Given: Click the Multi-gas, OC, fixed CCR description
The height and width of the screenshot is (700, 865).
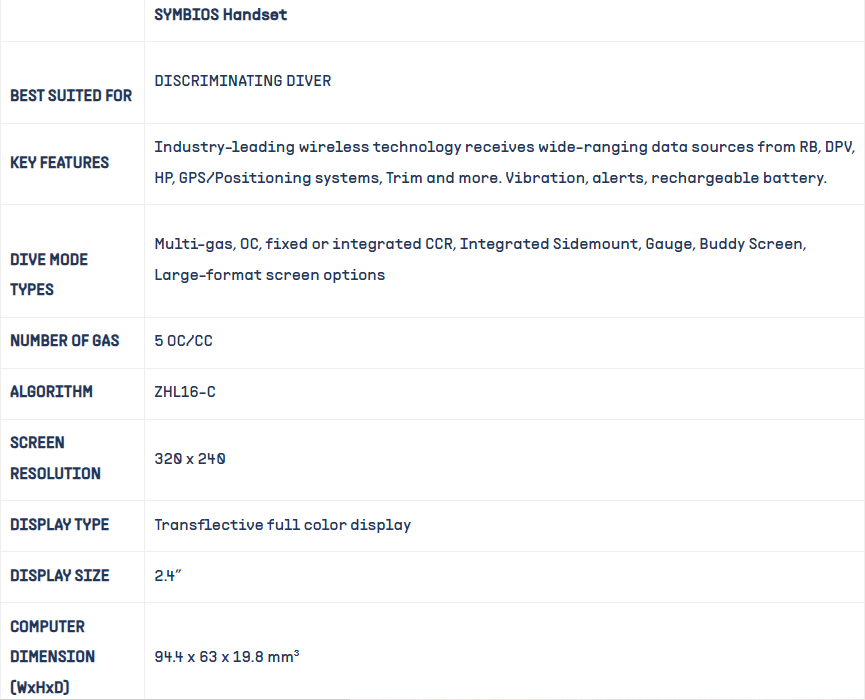Looking at the screenshot, I should point(480,259).
